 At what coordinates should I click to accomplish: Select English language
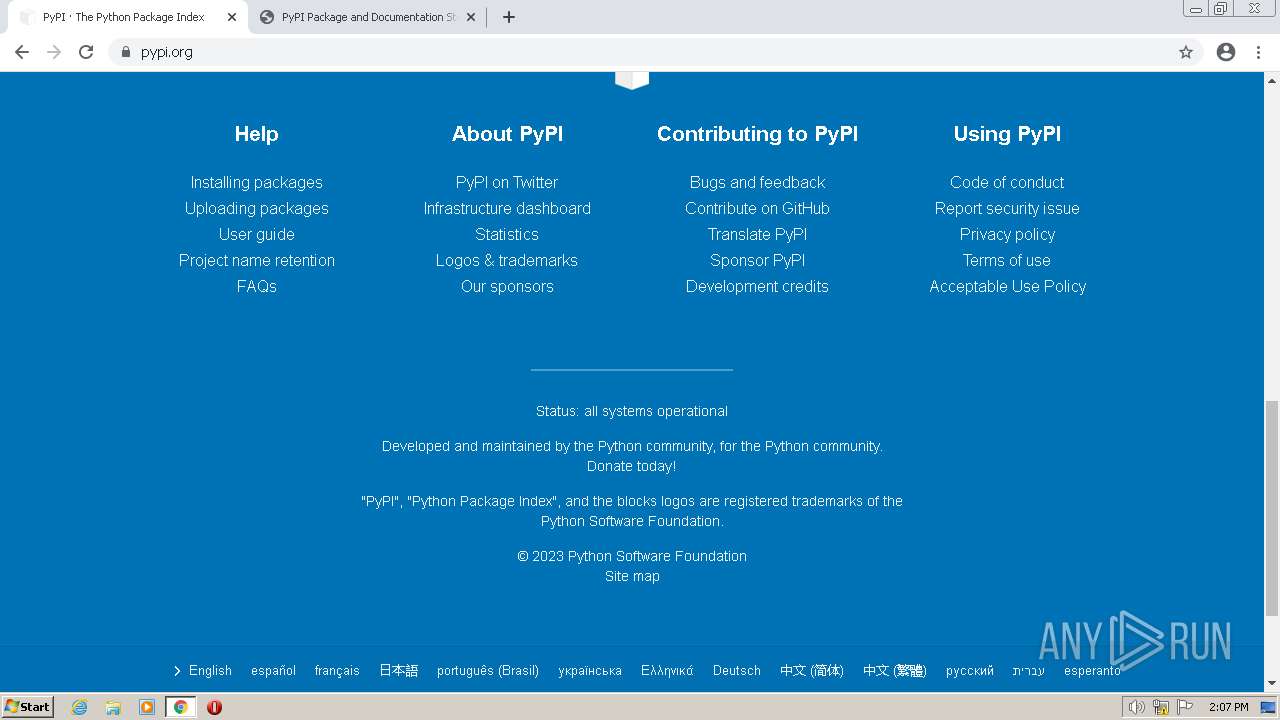(x=210, y=670)
